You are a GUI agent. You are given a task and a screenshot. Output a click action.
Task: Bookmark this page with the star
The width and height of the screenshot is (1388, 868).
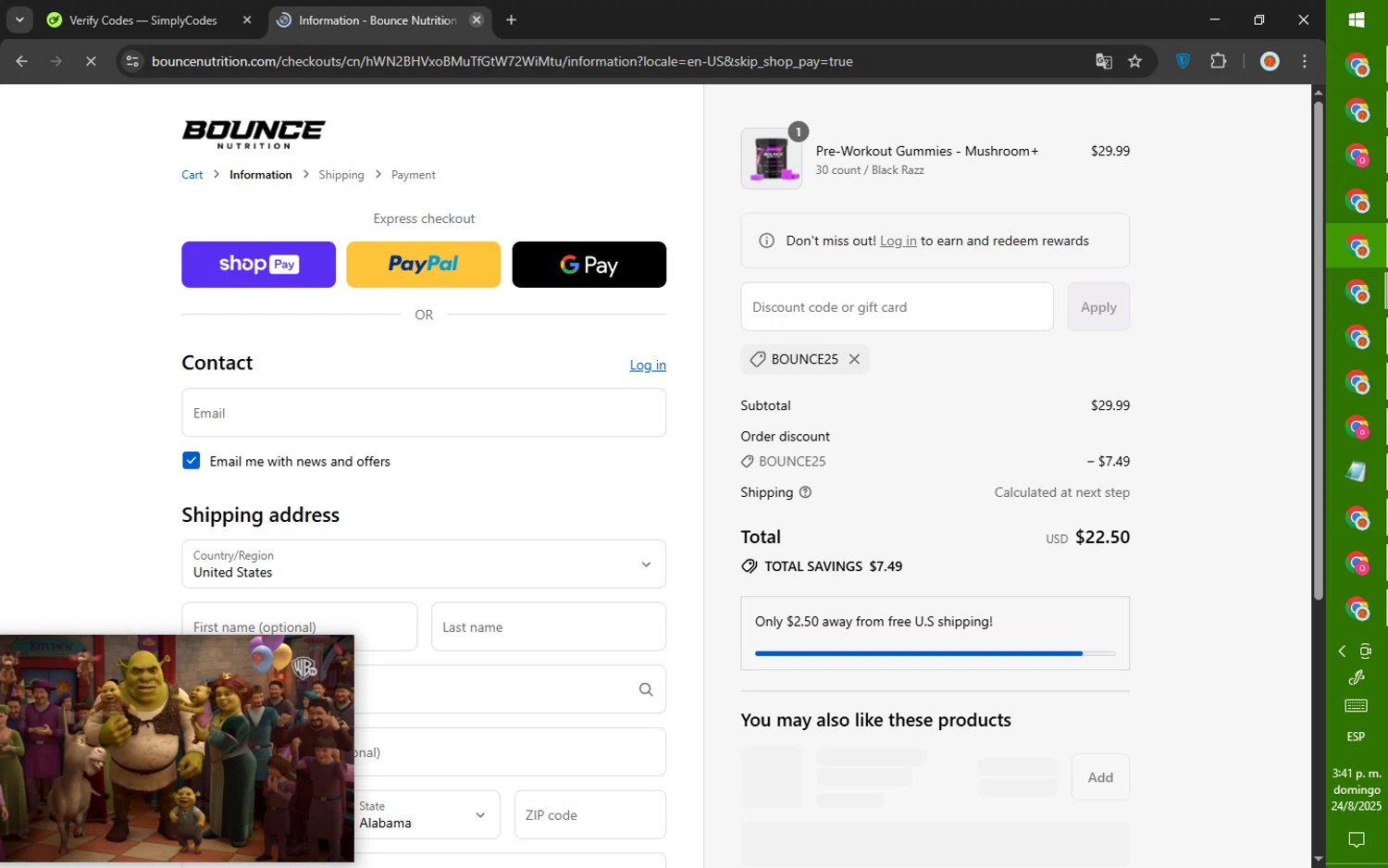pos(1135,61)
